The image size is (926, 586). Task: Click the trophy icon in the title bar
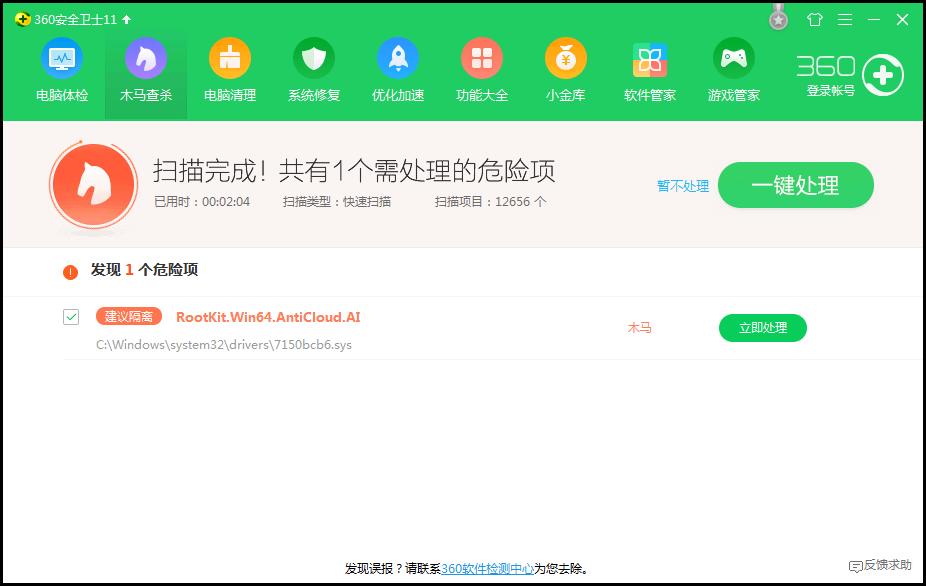point(776,18)
